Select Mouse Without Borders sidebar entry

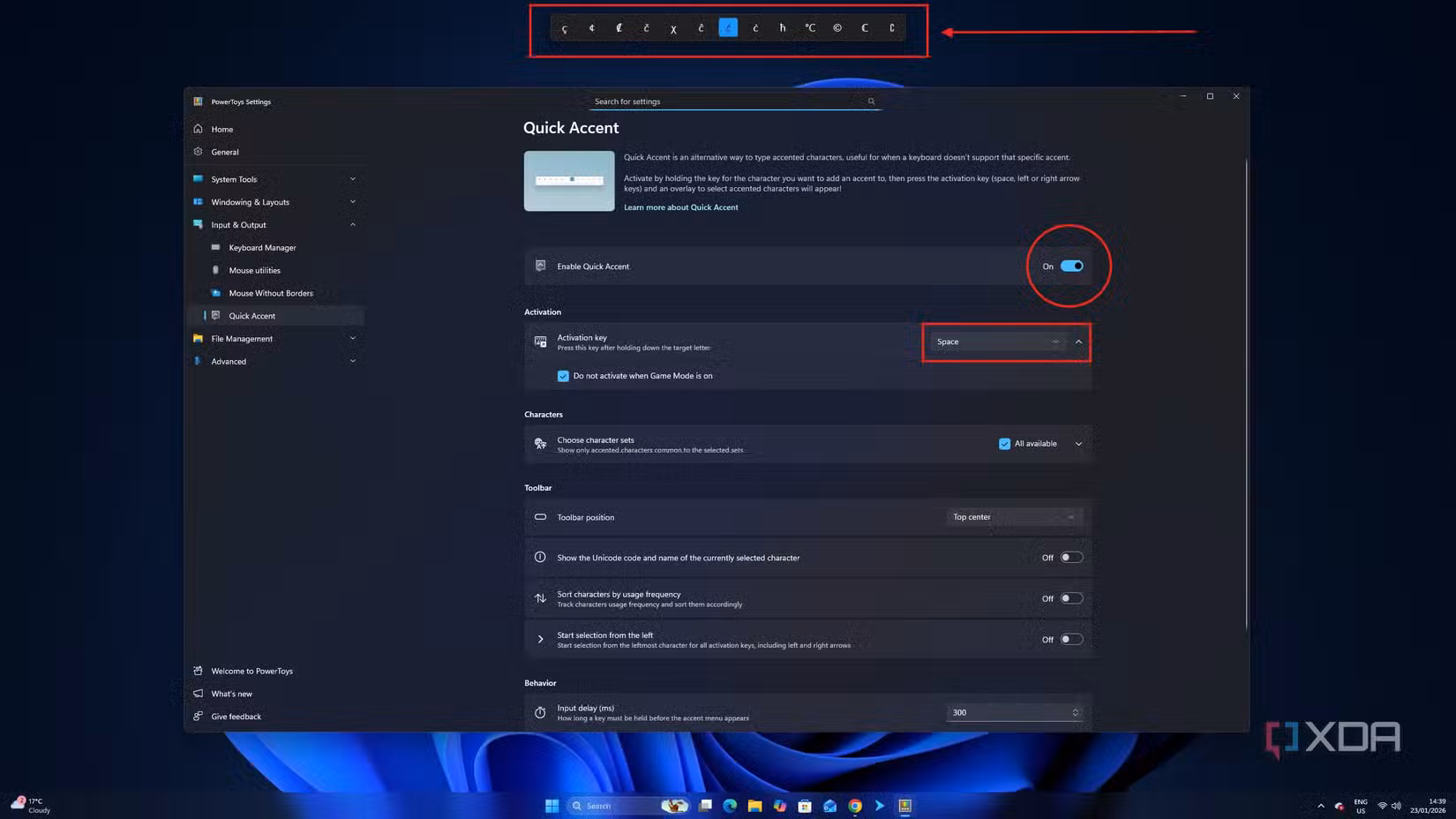tap(270, 293)
